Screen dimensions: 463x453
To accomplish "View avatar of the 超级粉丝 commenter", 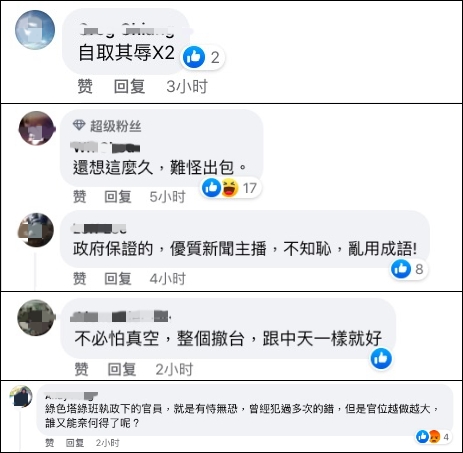I will [x=37, y=128].
